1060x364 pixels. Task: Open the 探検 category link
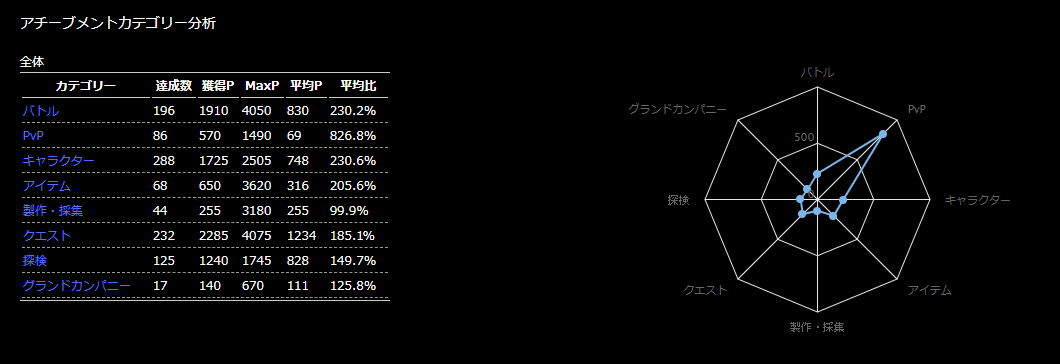(34, 261)
